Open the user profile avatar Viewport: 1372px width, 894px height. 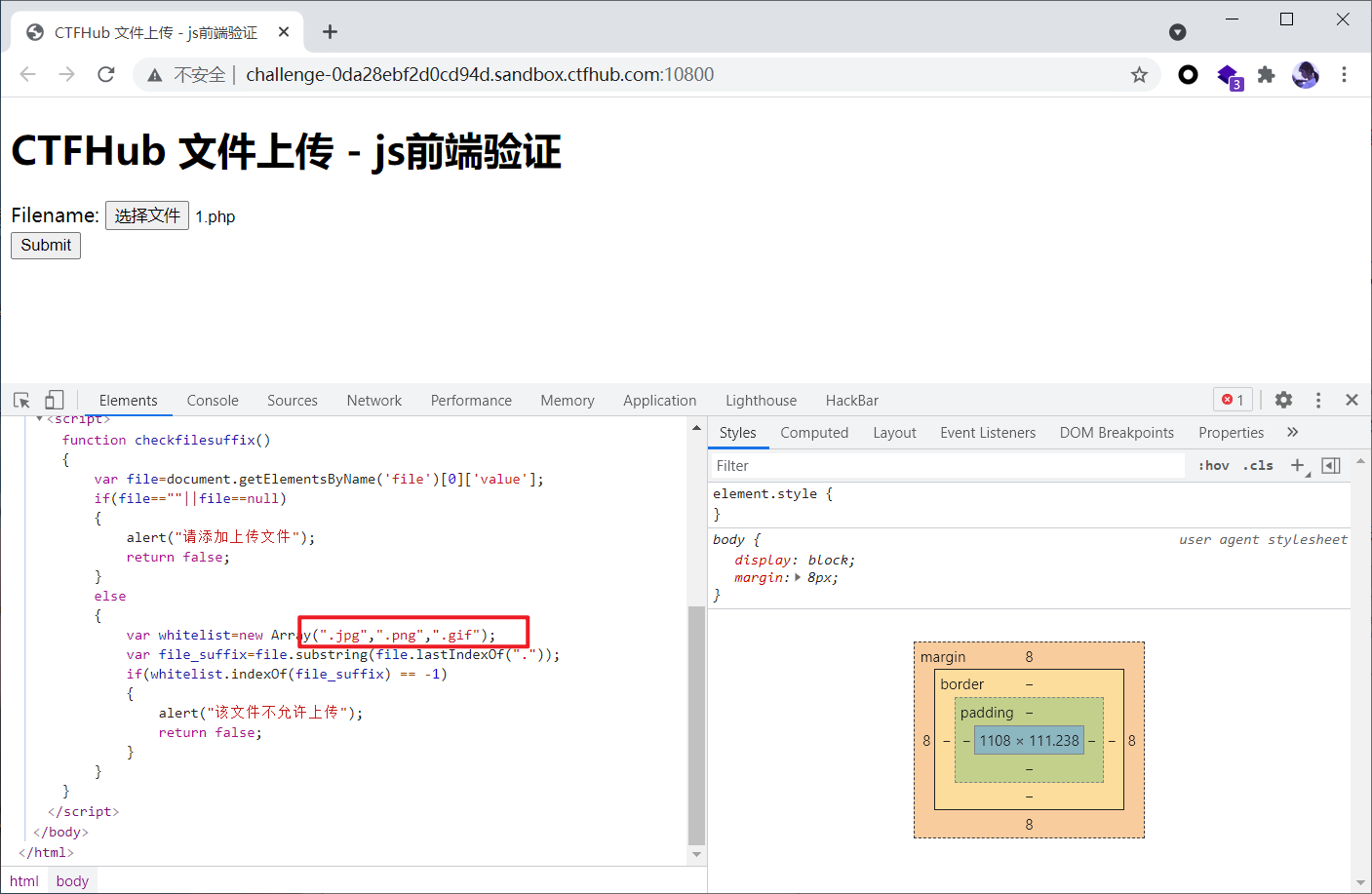[x=1306, y=74]
